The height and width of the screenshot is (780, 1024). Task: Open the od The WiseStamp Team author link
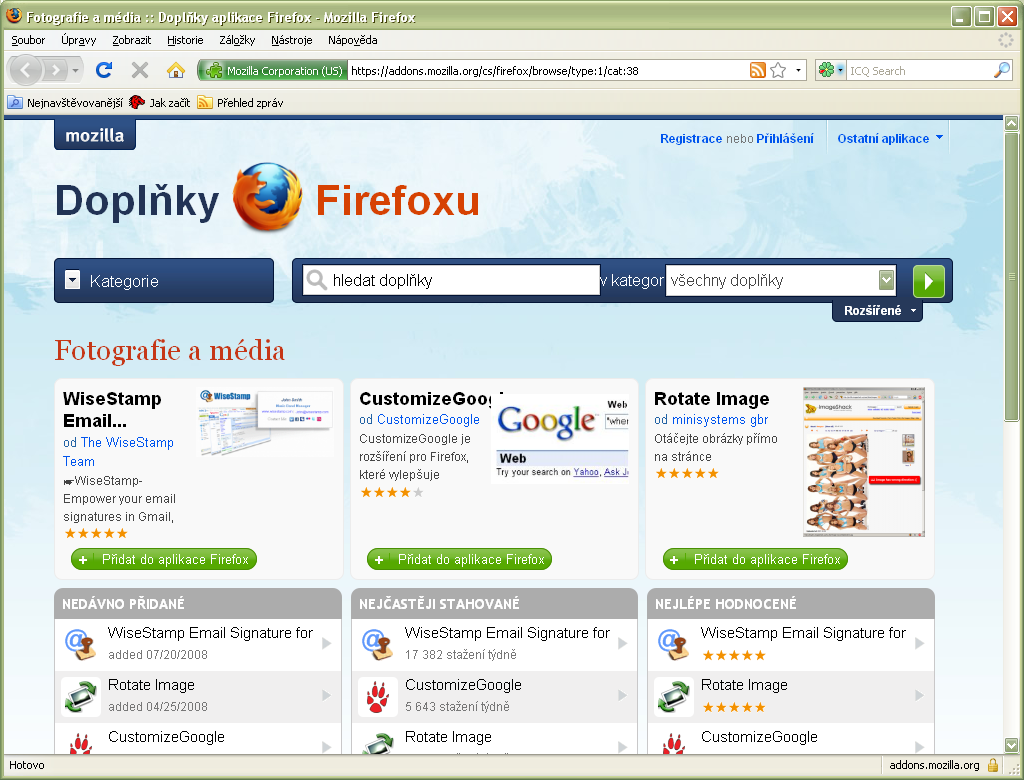(x=118, y=451)
